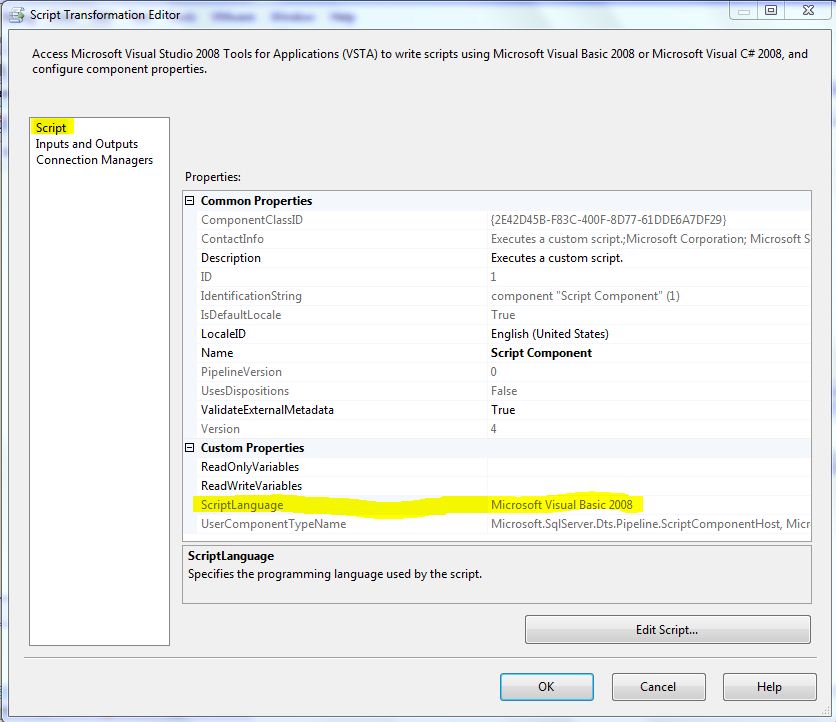Screen dimensions: 836x722
Task: Open Inputs and Outputs page
Action: pyautogui.click(x=87, y=144)
